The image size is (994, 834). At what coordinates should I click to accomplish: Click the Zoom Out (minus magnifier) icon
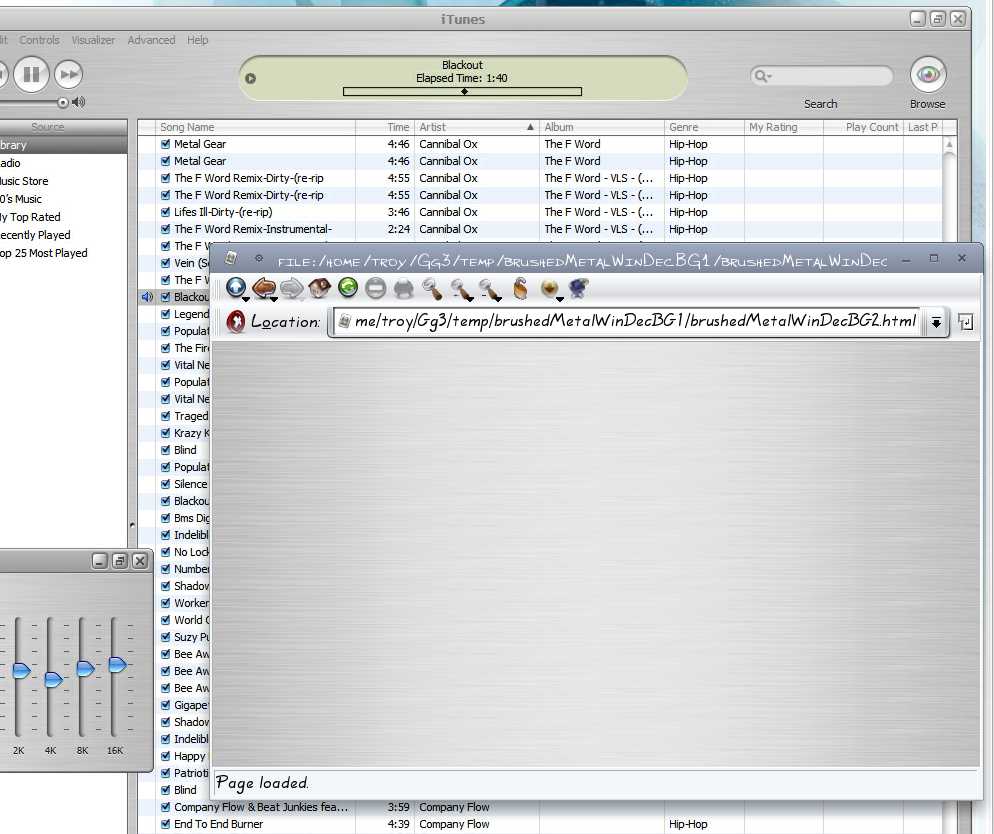[x=489, y=290]
